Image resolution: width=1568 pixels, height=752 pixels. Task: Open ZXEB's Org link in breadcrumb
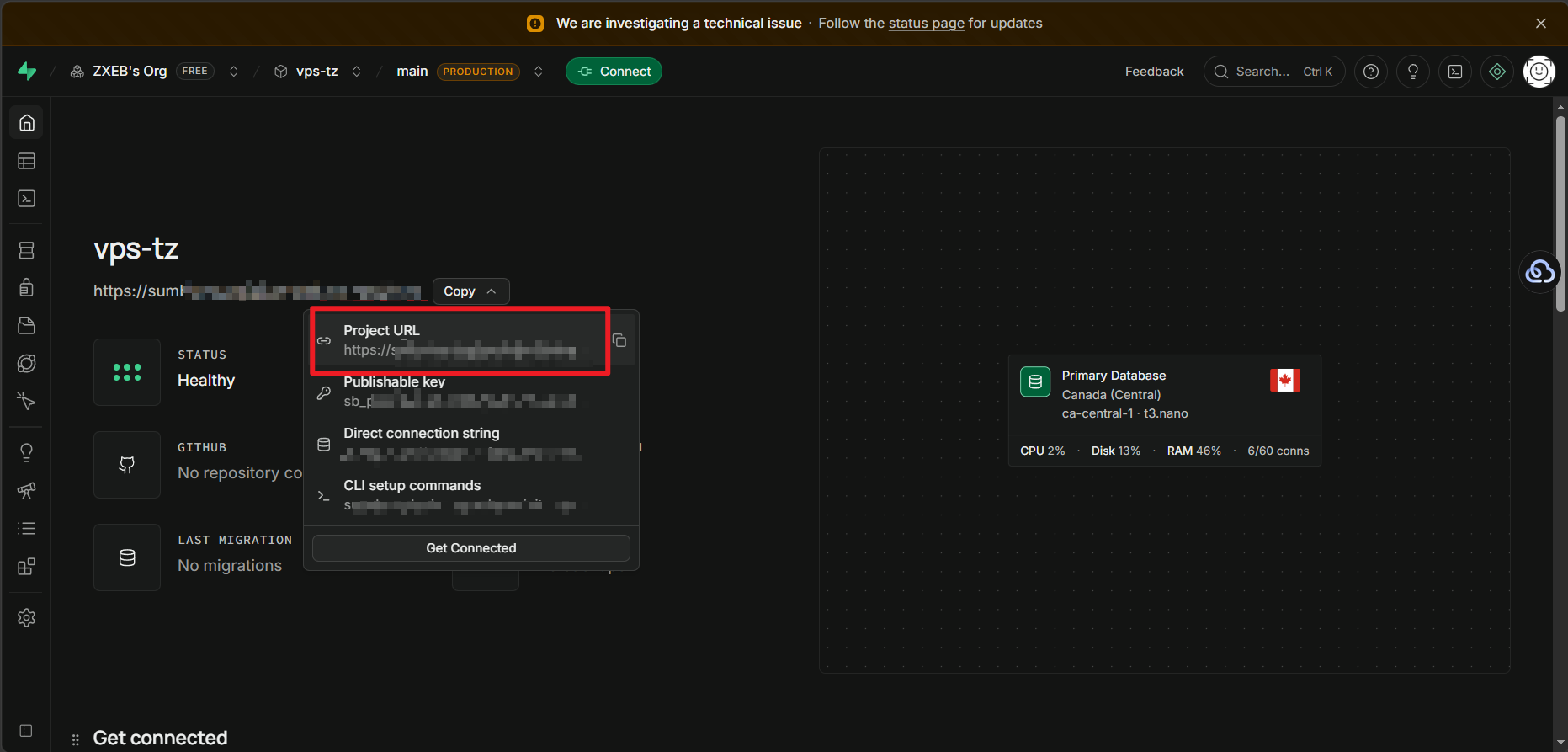coord(130,72)
